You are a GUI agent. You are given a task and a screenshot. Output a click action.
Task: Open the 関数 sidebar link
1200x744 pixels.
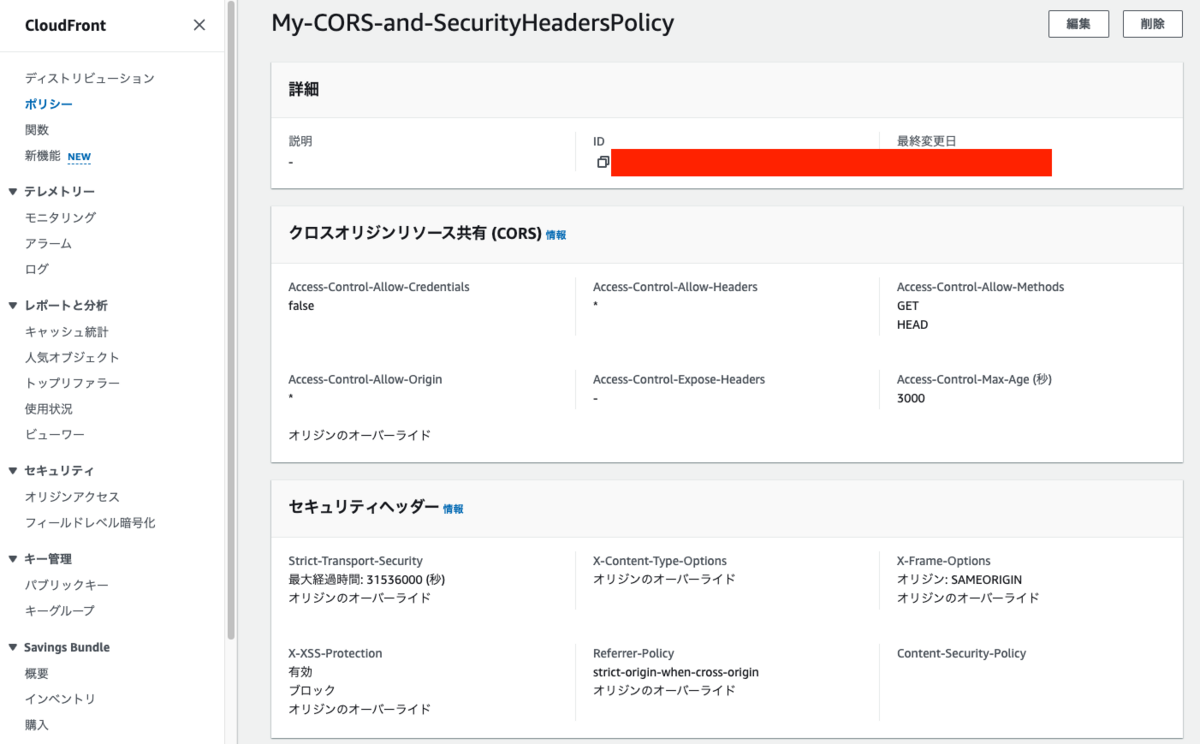(37, 130)
